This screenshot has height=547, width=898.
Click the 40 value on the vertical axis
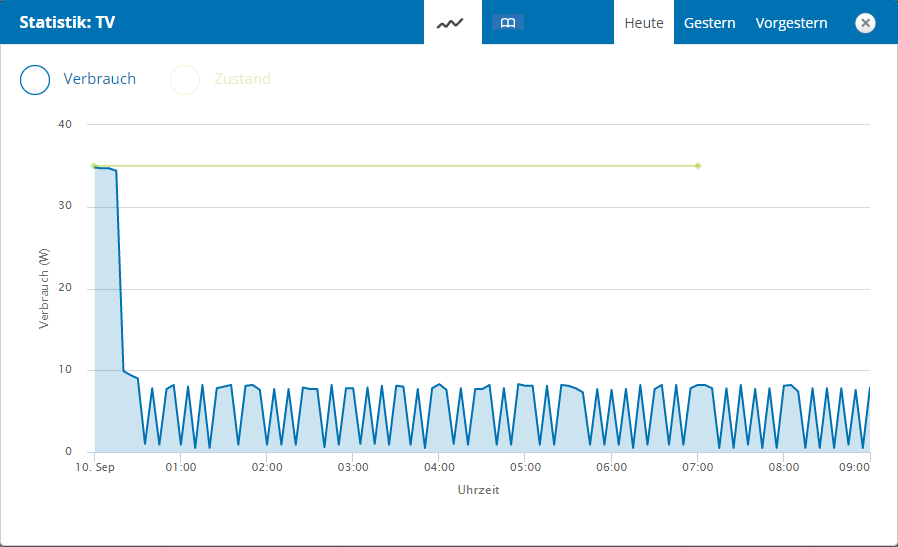(x=65, y=124)
